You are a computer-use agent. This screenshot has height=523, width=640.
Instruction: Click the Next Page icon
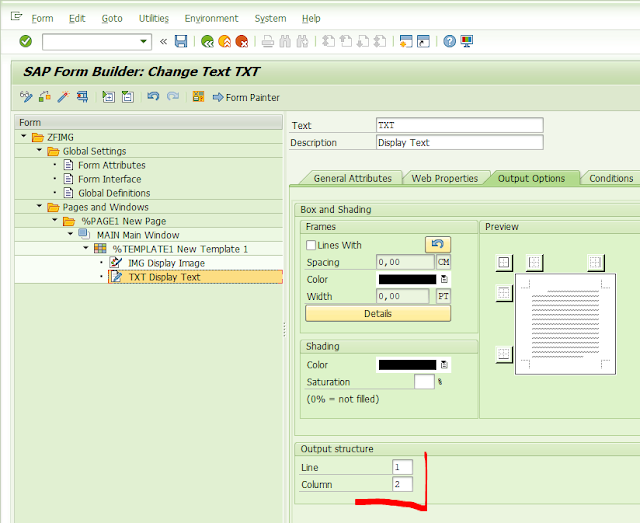pyautogui.click(x=363, y=41)
